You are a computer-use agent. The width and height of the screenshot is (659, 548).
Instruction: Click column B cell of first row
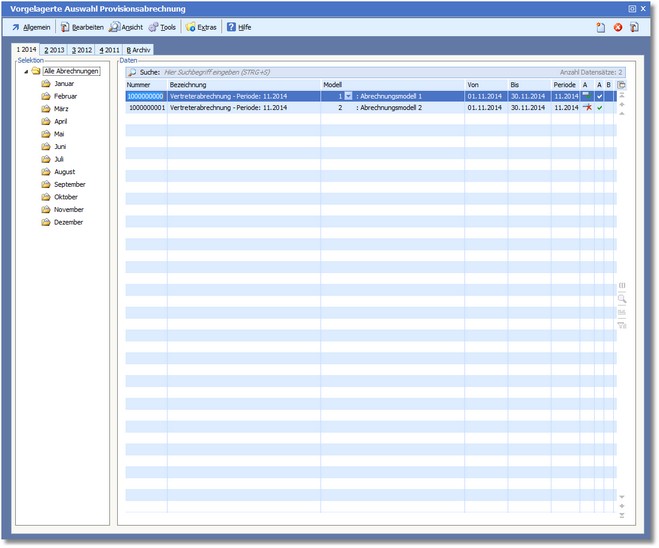click(x=609, y=96)
